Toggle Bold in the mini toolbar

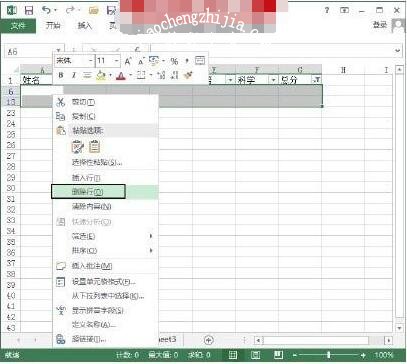pos(61,76)
